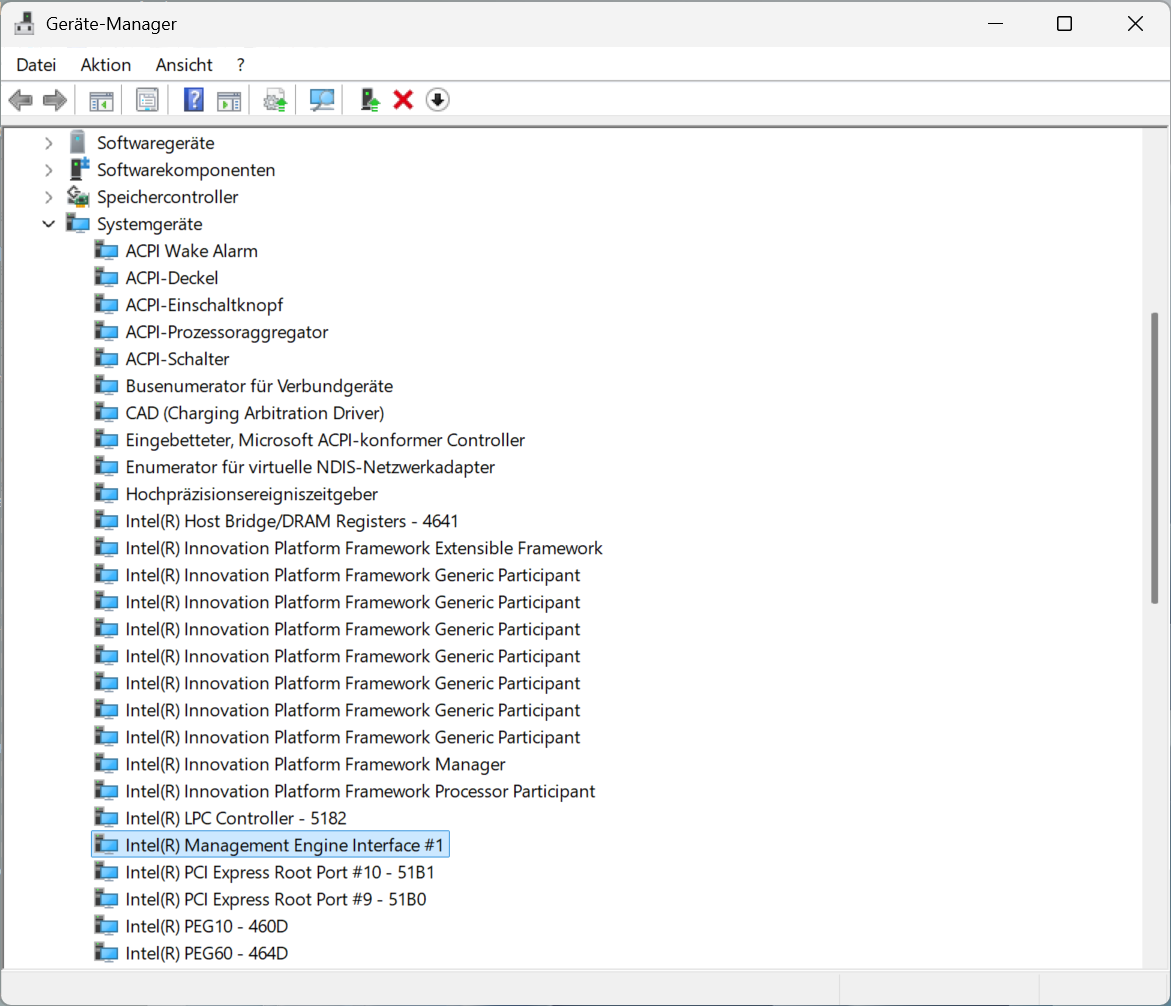Click the Systemgeräte folder icon
This screenshot has height=1006, width=1171.
tap(78, 223)
